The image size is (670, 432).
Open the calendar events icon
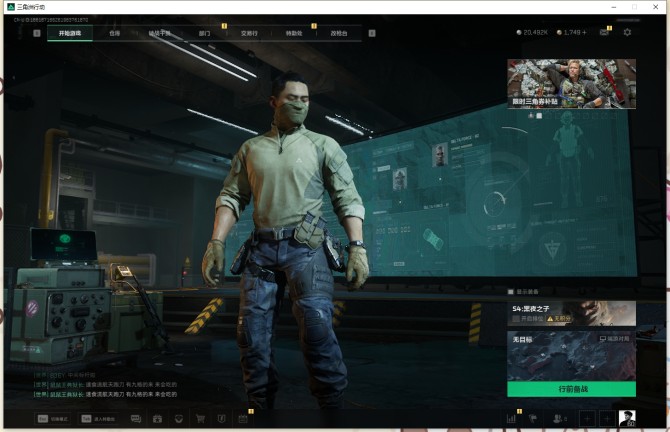click(243, 419)
